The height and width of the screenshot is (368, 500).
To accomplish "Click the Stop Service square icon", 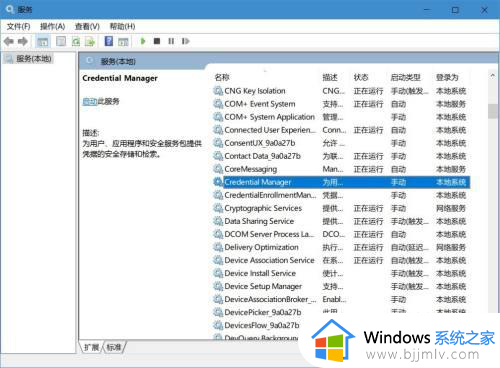I will point(157,41).
